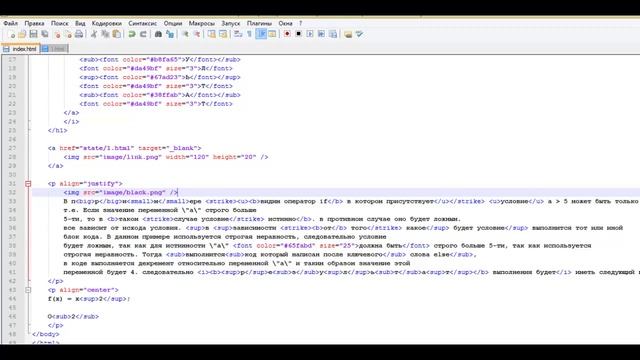
Task: Click the synchronize horizontal scrolling icon
Action: tap(223, 34)
